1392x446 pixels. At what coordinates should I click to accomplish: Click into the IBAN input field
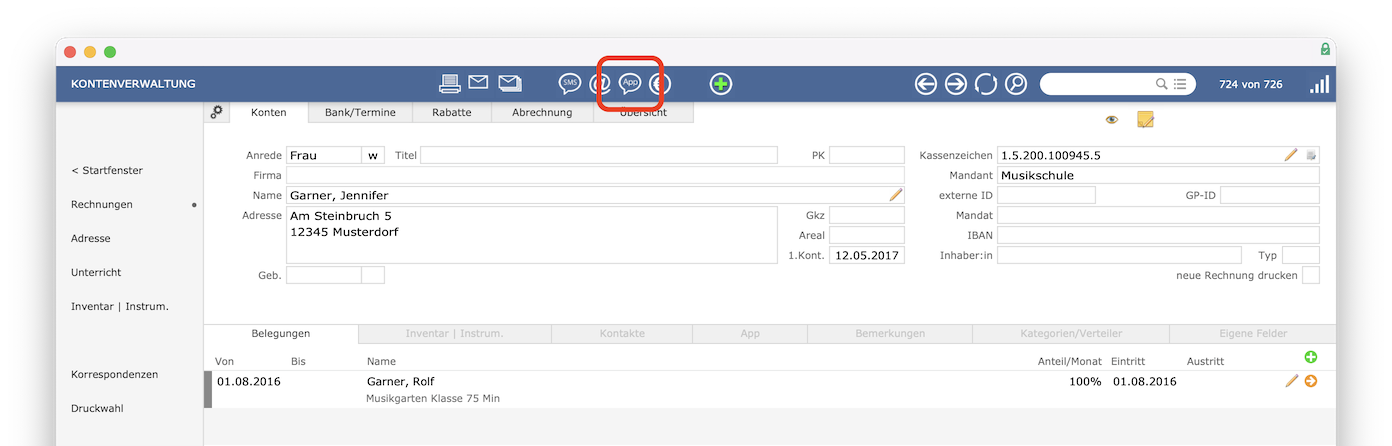[x=1157, y=235]
